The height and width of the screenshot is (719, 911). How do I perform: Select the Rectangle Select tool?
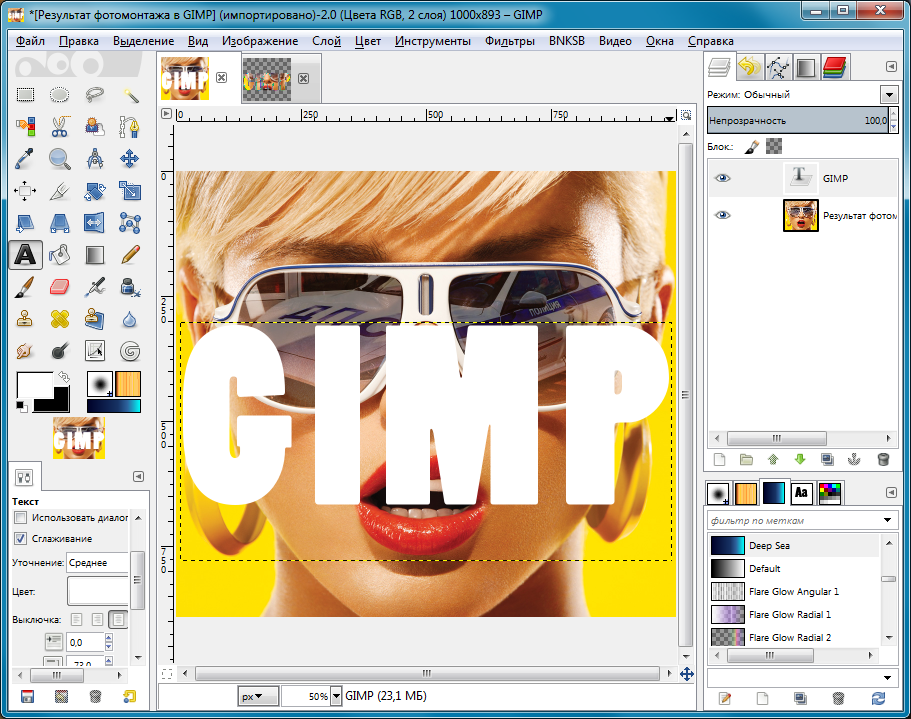[x=25, y=95]
